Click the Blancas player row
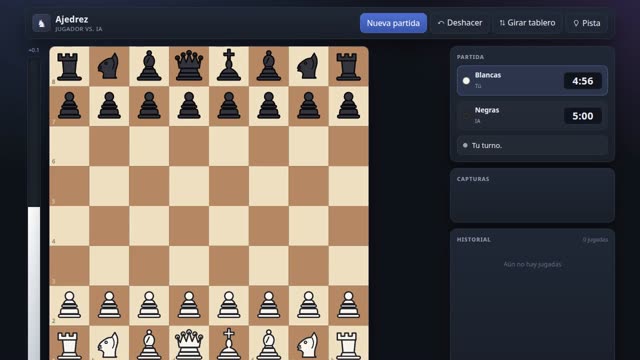This screenshot has height=360, width=640. [532, 80]
